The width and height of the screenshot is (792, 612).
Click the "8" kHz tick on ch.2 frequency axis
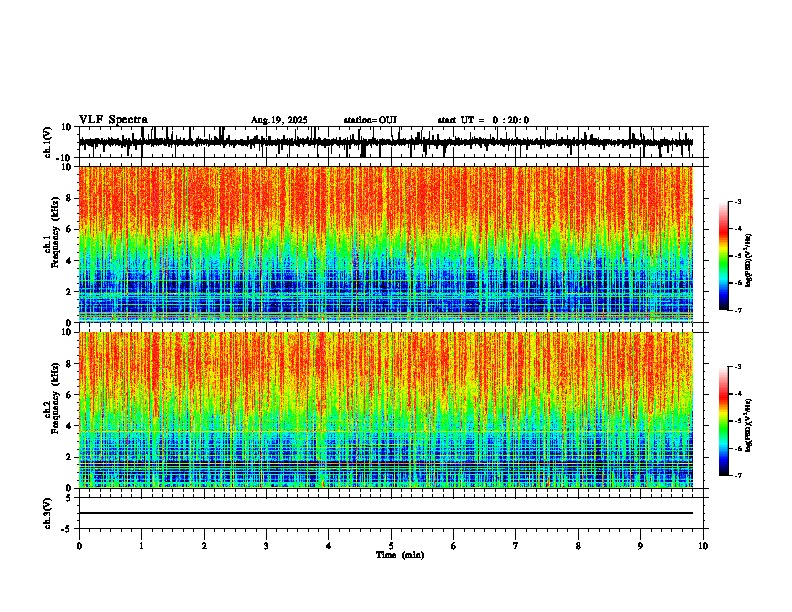70,364
